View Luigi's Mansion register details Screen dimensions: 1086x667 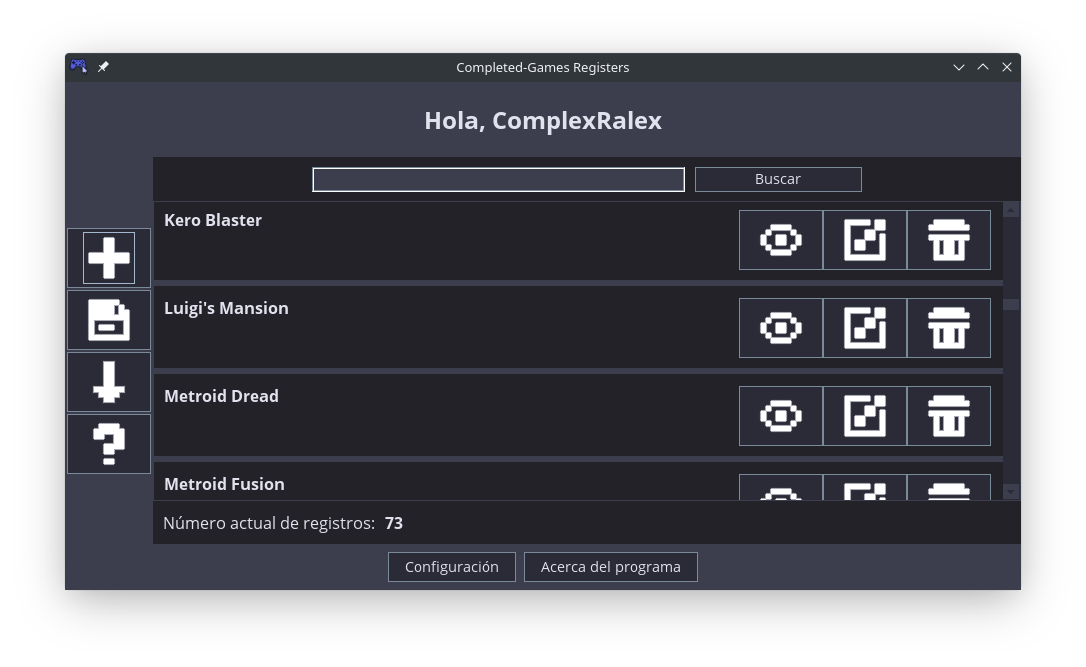(781, 328)
